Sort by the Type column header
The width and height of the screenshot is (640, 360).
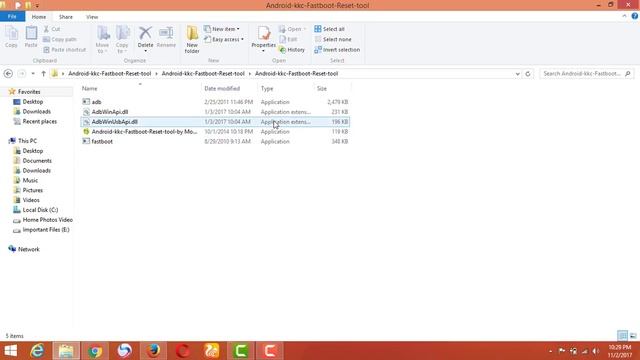pos(286,88)
